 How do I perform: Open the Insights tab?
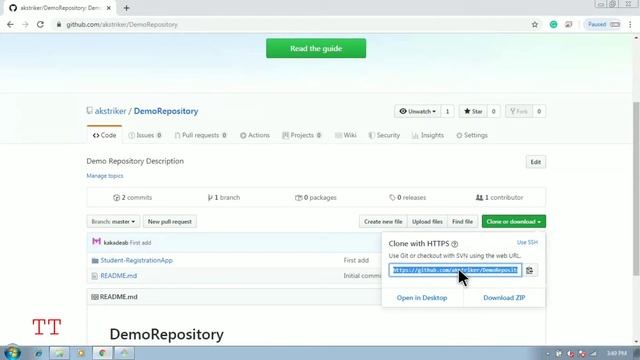point(428,135)
